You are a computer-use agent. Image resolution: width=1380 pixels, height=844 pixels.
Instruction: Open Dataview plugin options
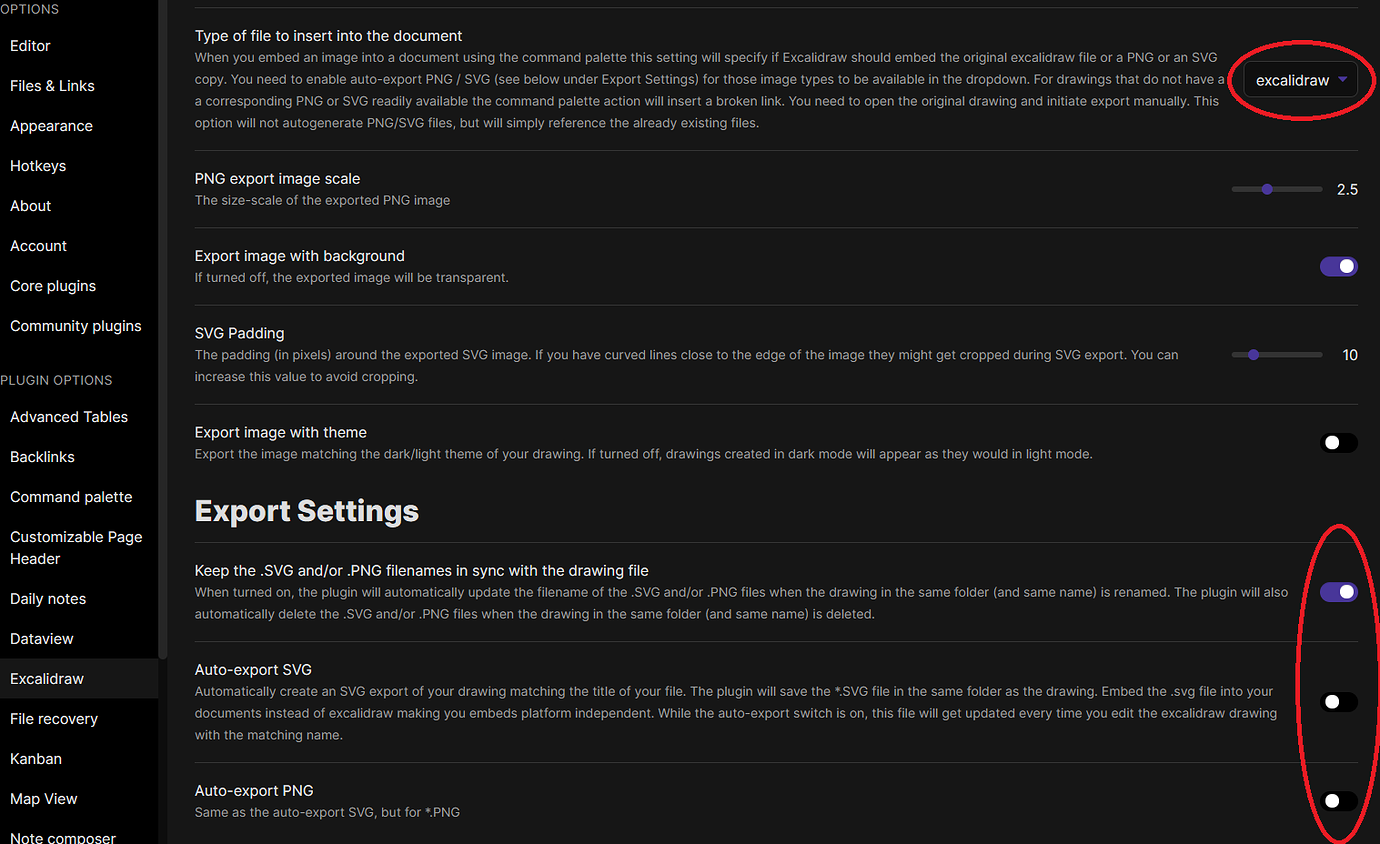point(41,638)
